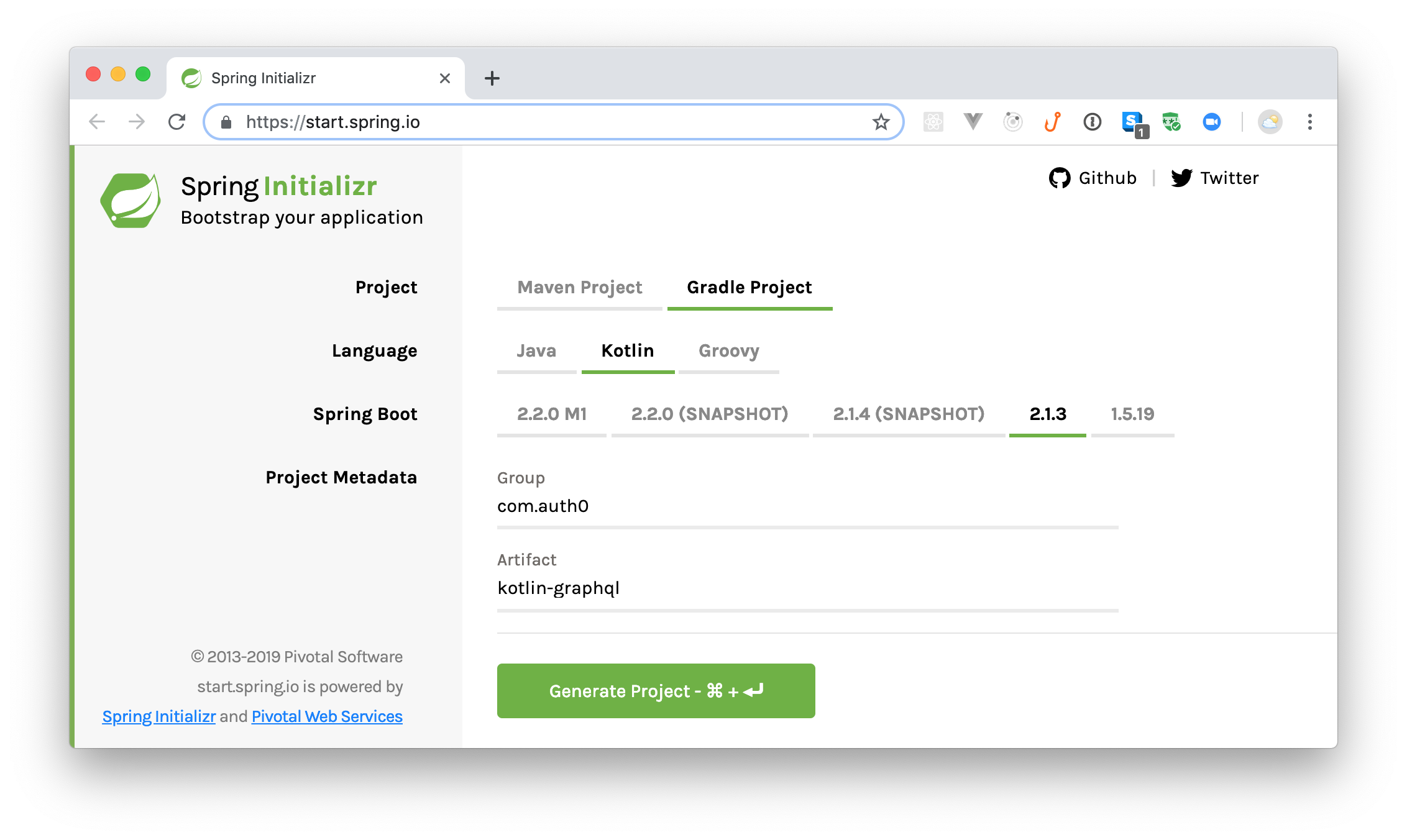Click the browser bookmark star icon
The image size is (1407, 840).
(x=881, y=121)
